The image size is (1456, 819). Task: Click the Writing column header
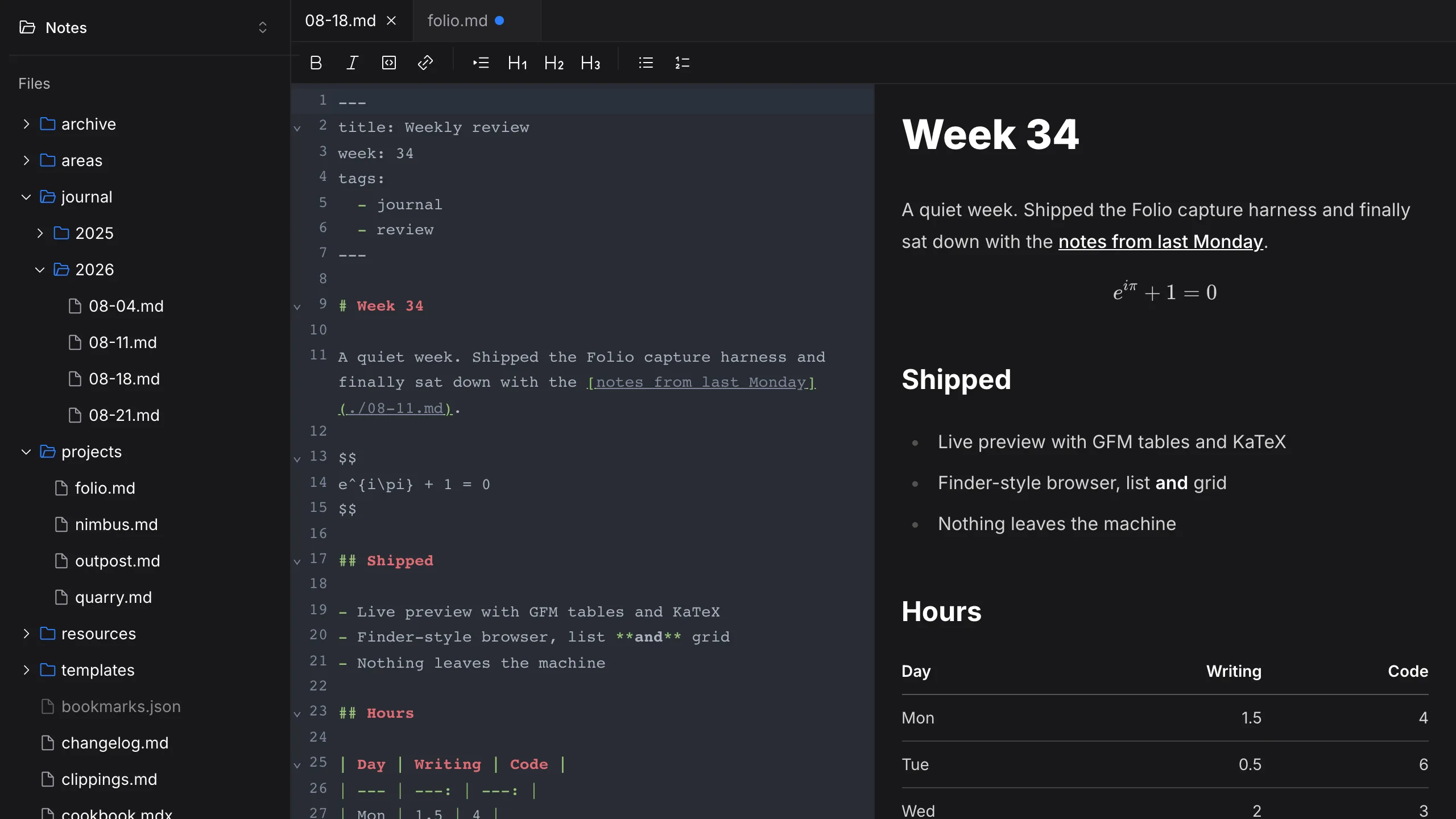coord(1234,671)
